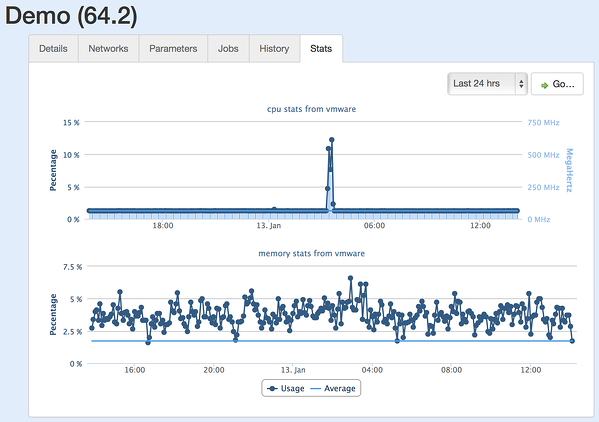Click the 'cpu stats from vmware' chart title
599x422 pixels.
point(311,109)
